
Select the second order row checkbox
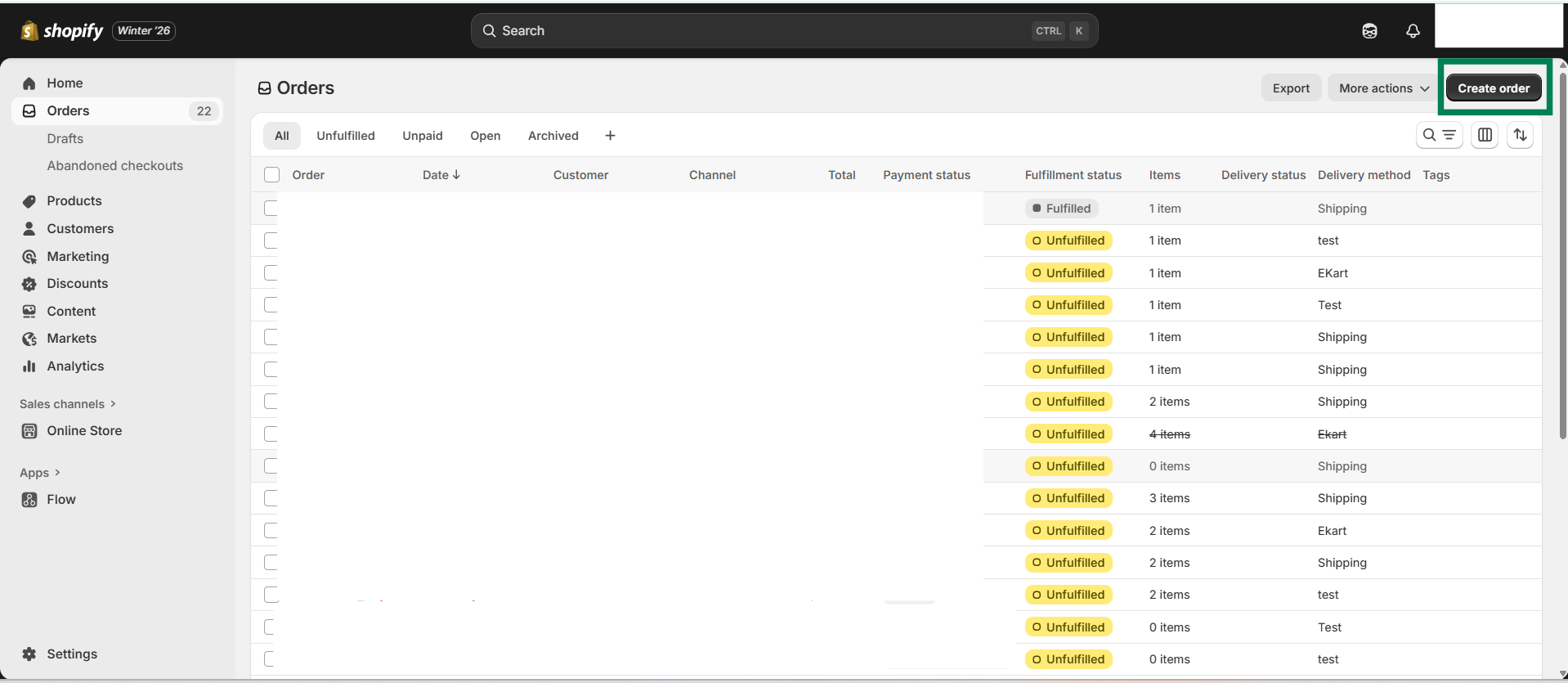click(271, 240)
